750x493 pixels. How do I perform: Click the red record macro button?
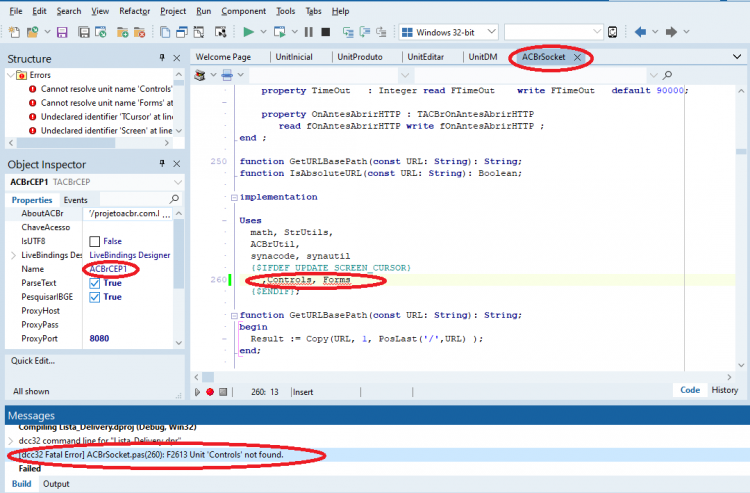point(210,392)
